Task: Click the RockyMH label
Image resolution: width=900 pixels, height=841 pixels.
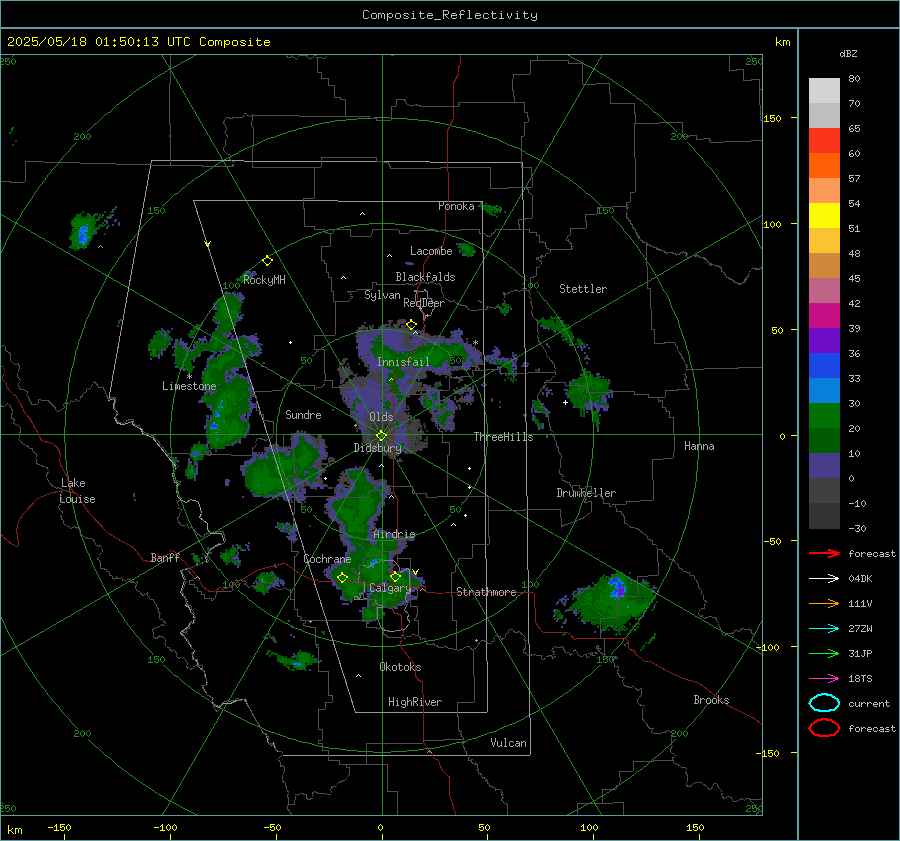Action: [x=264, y=280]
